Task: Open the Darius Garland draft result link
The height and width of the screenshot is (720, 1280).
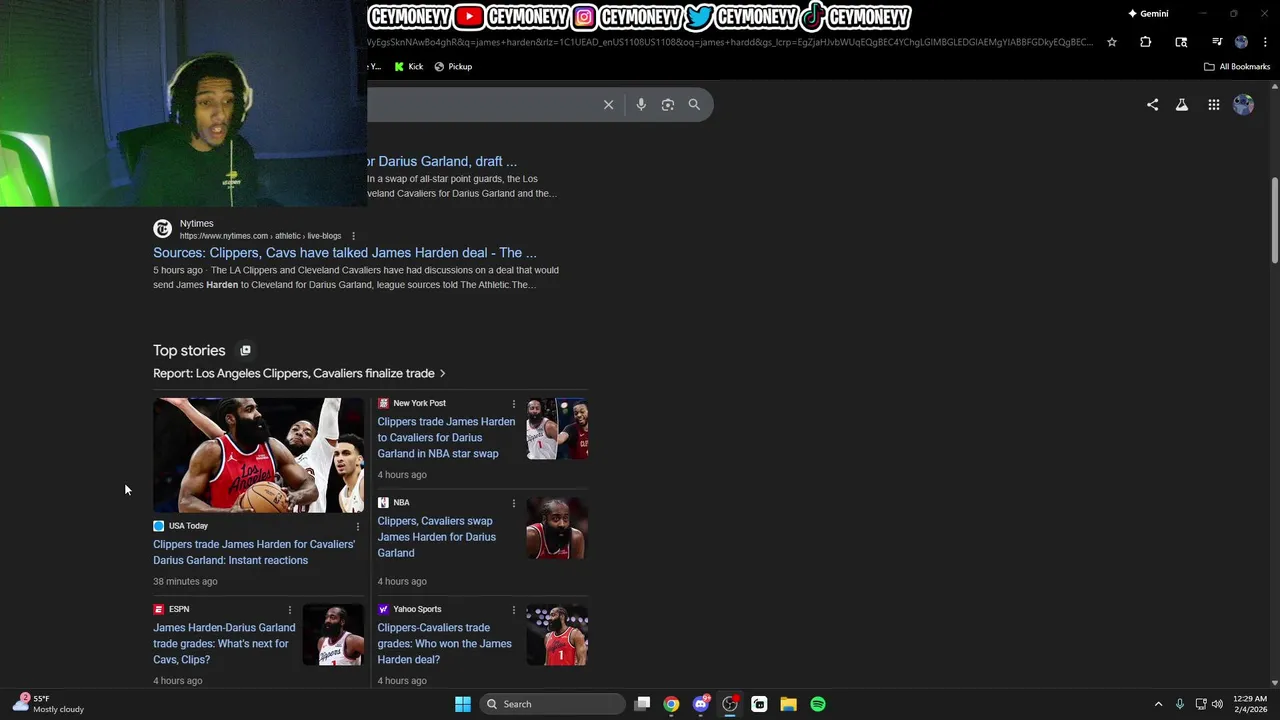Action: point(442,161)
